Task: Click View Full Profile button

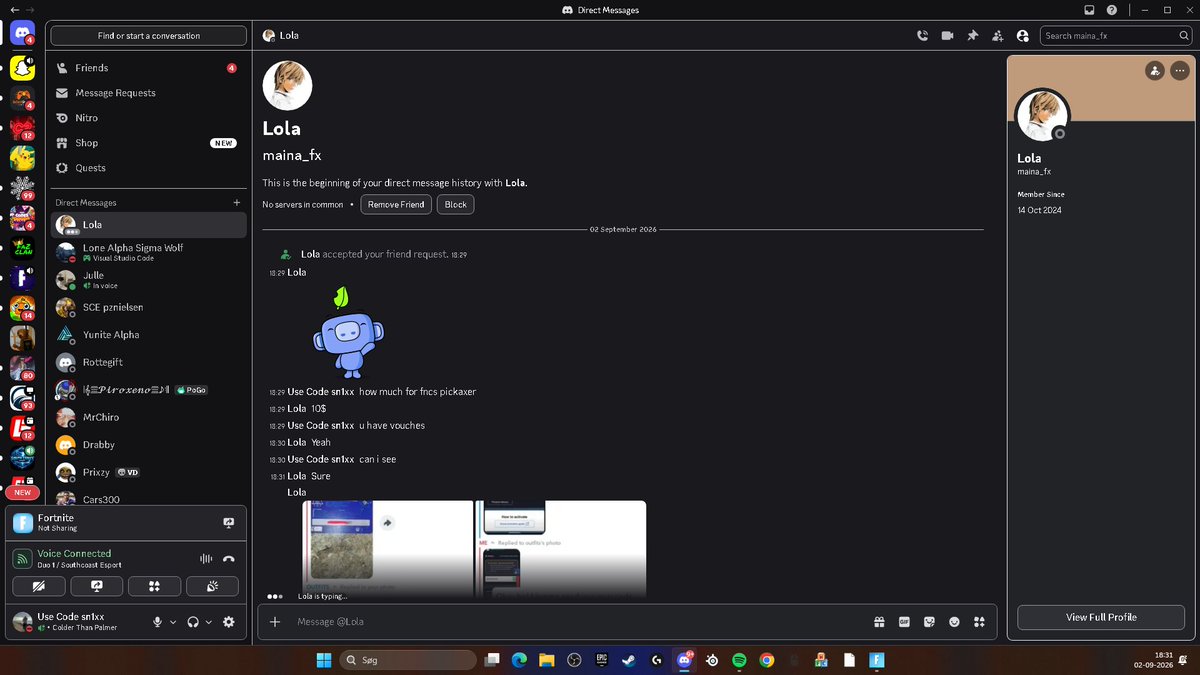Action: (1101, 617)
